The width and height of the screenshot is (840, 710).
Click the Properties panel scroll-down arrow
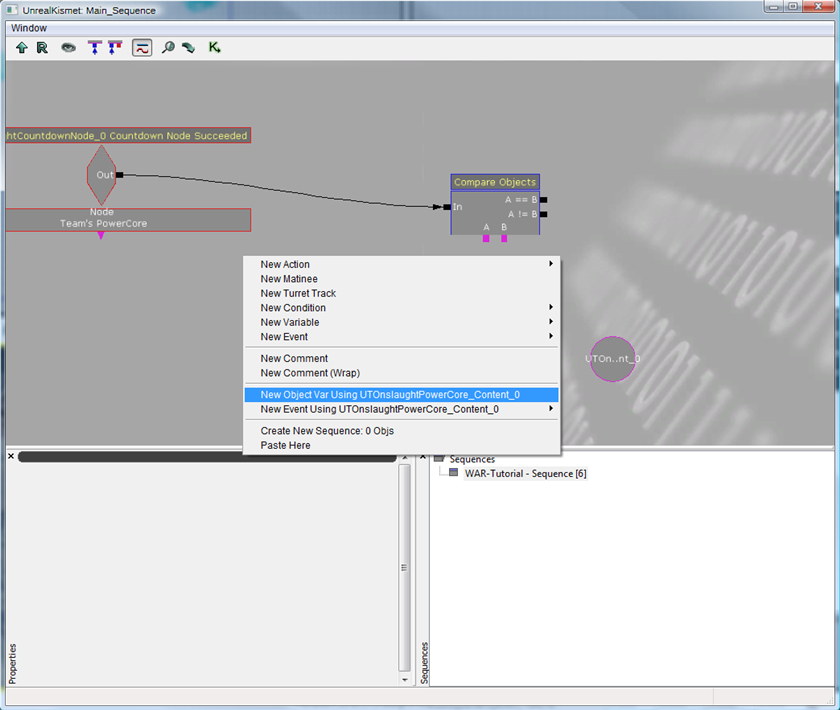pyautogui.click(x=404, y=680)
